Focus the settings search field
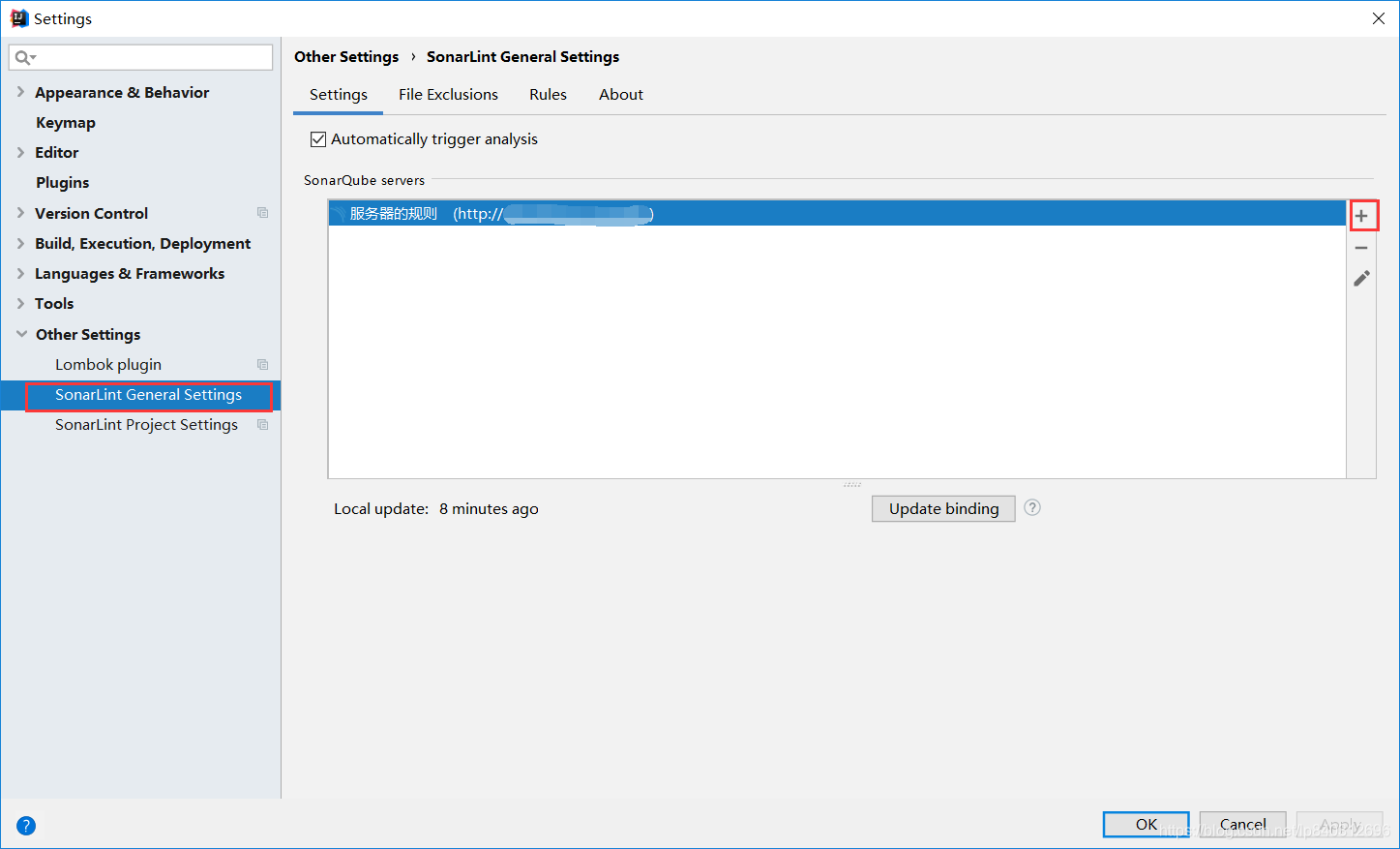 pyautogui.click(x=141, y=57)
